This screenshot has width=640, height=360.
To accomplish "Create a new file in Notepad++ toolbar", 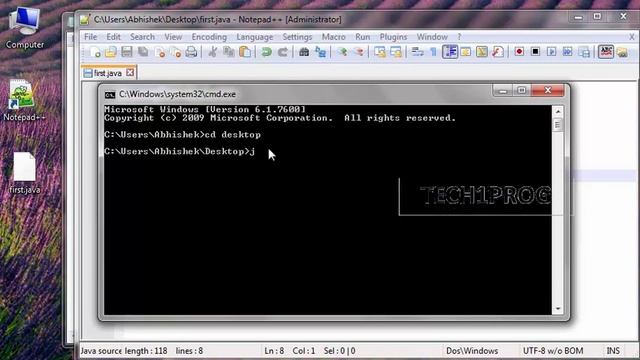I will (96, 52).
